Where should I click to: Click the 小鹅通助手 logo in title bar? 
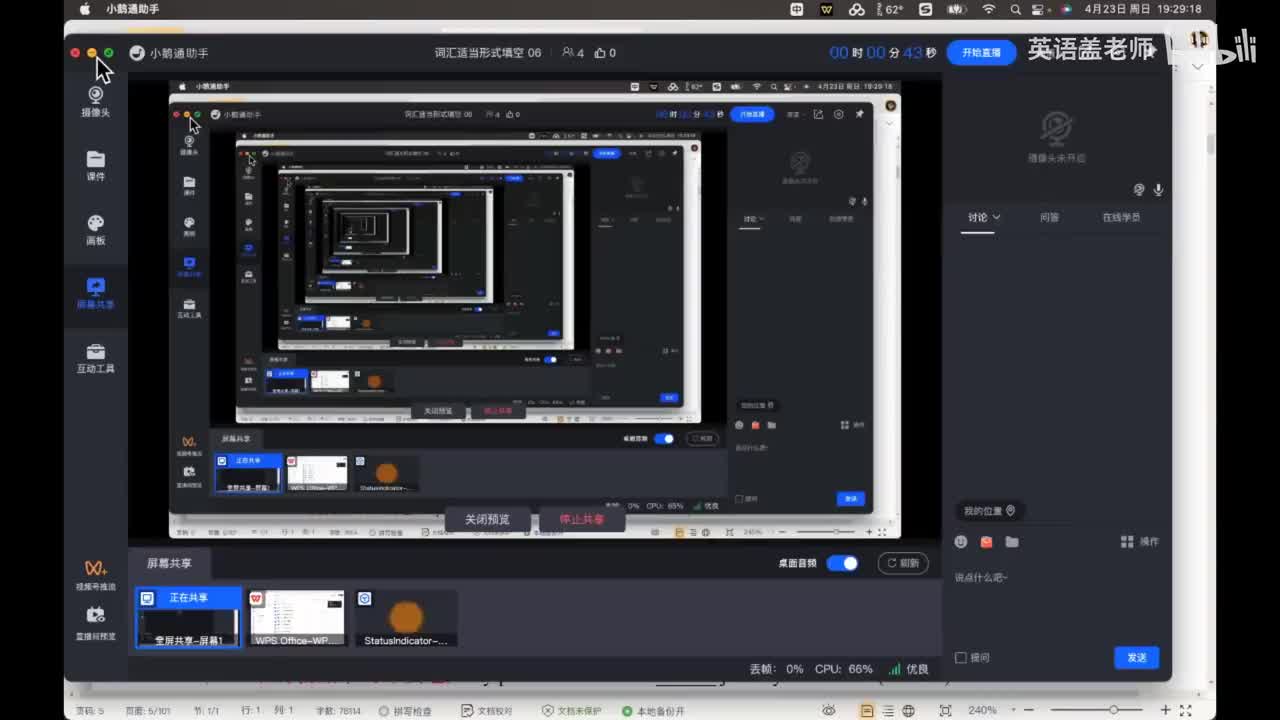coord(137,53)
